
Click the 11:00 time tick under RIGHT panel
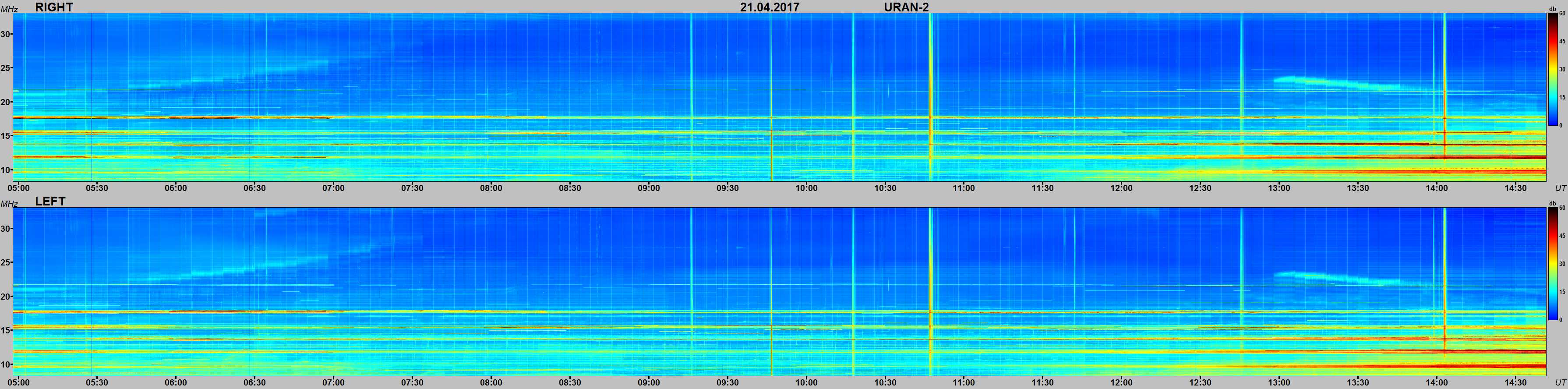[x=964, y=188]
